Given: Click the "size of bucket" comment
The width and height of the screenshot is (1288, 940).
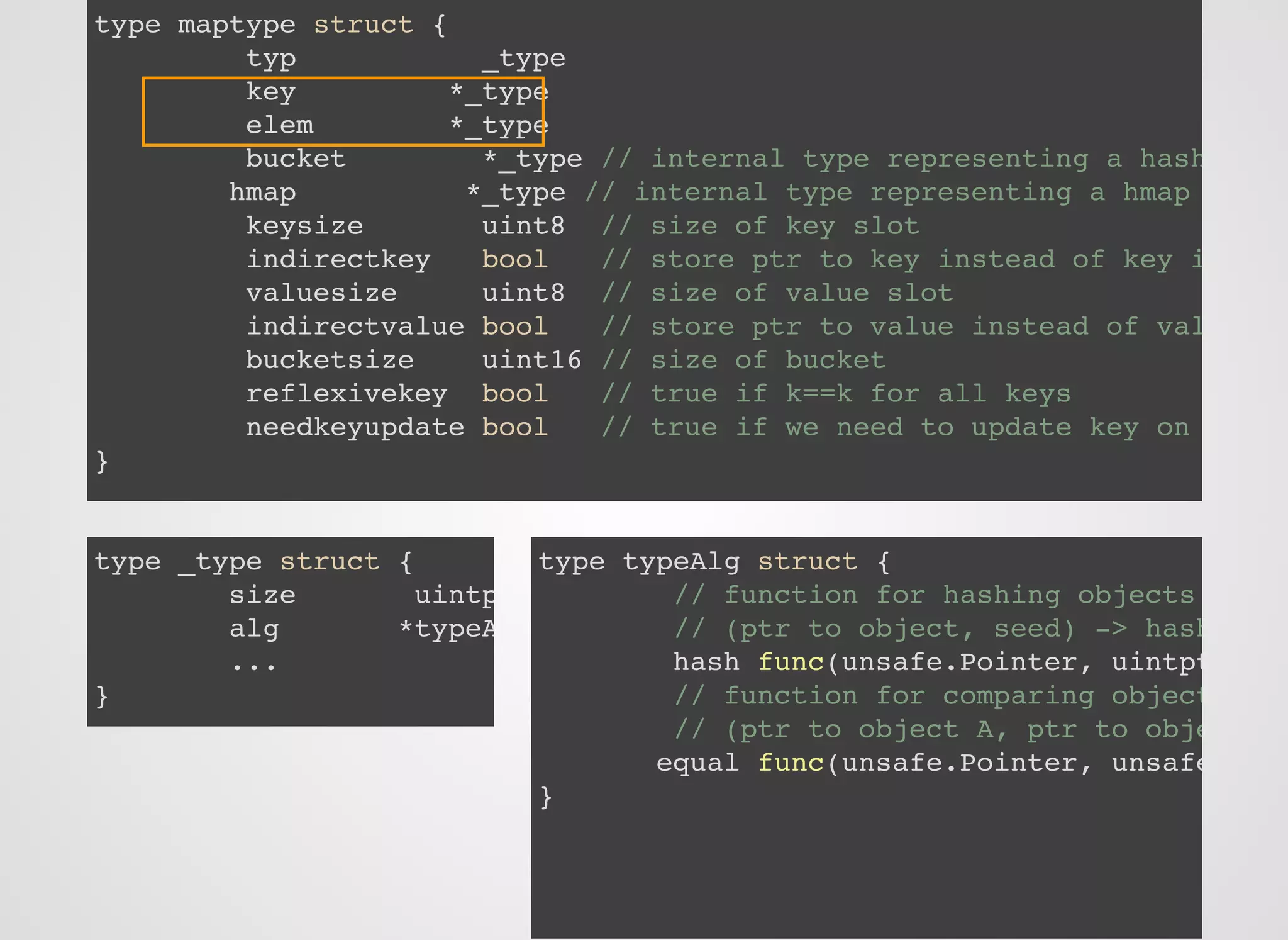Looking at the screenshot, I should click(x=768, y=360).
